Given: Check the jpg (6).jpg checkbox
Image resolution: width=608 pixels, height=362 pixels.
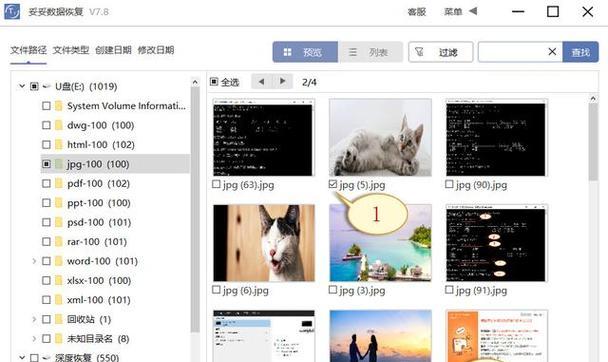Looking at the screenshot, I should pyautogui.click(x=216, y=290).
